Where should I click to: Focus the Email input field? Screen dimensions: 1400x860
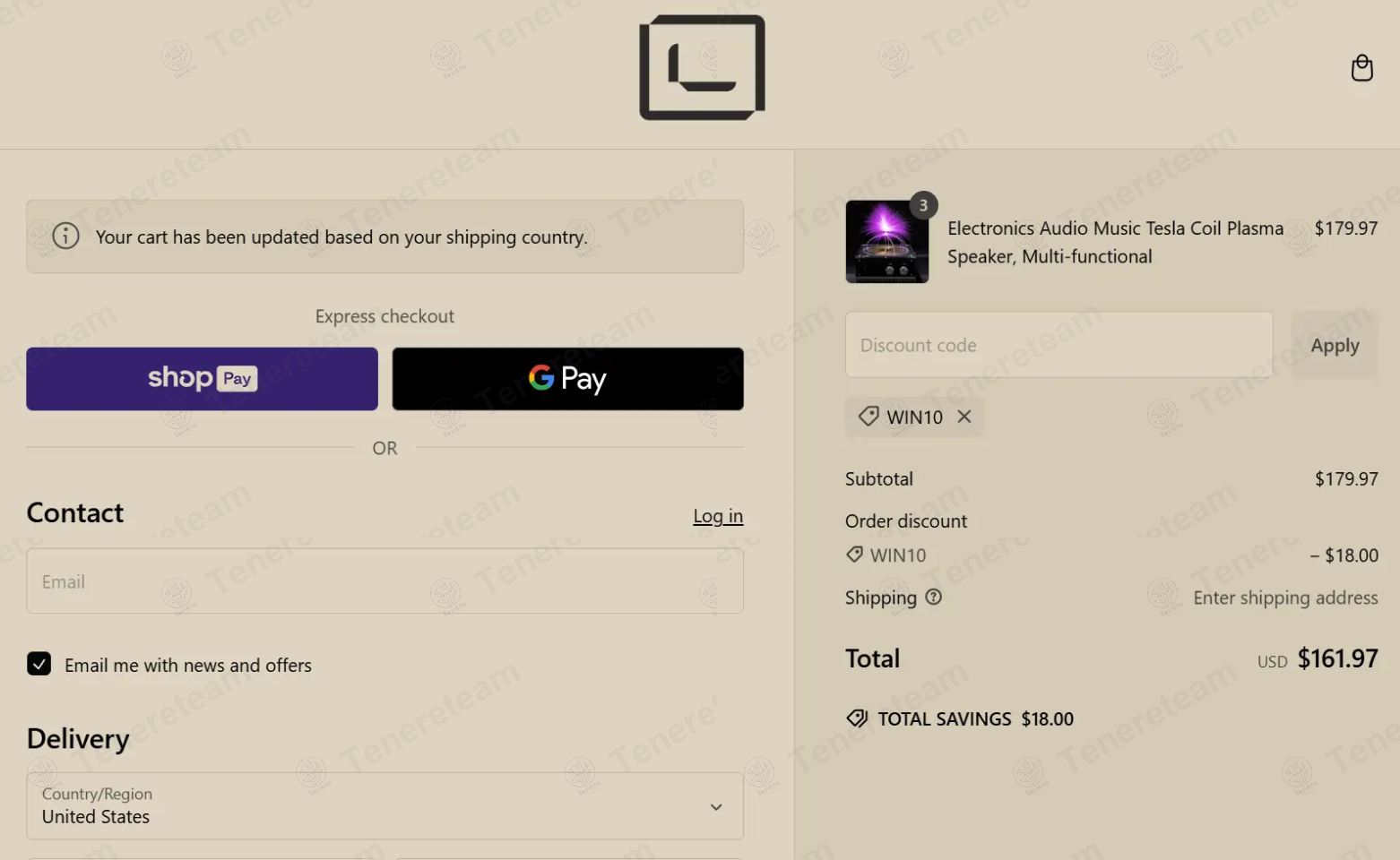[385, 581]
